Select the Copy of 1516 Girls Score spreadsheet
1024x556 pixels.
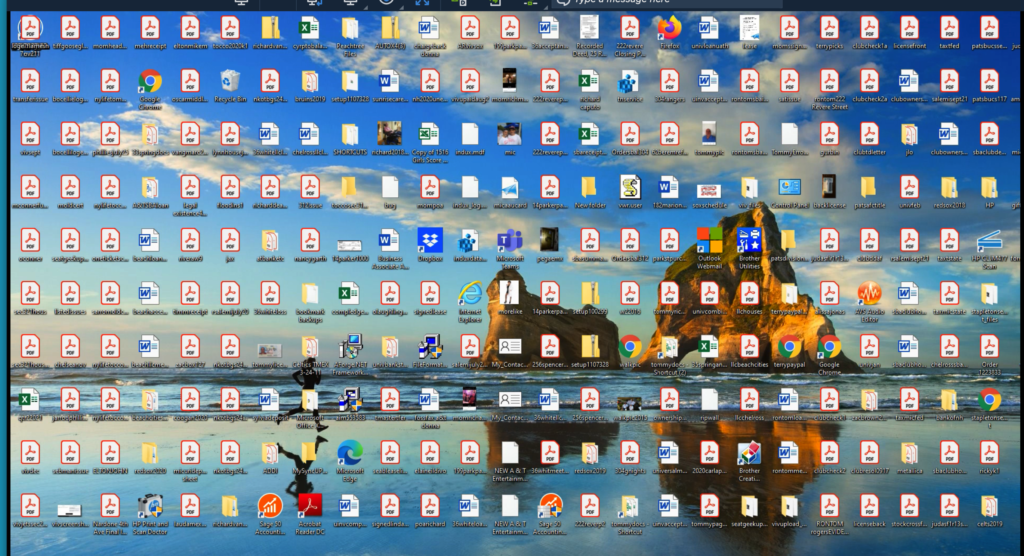430,135
